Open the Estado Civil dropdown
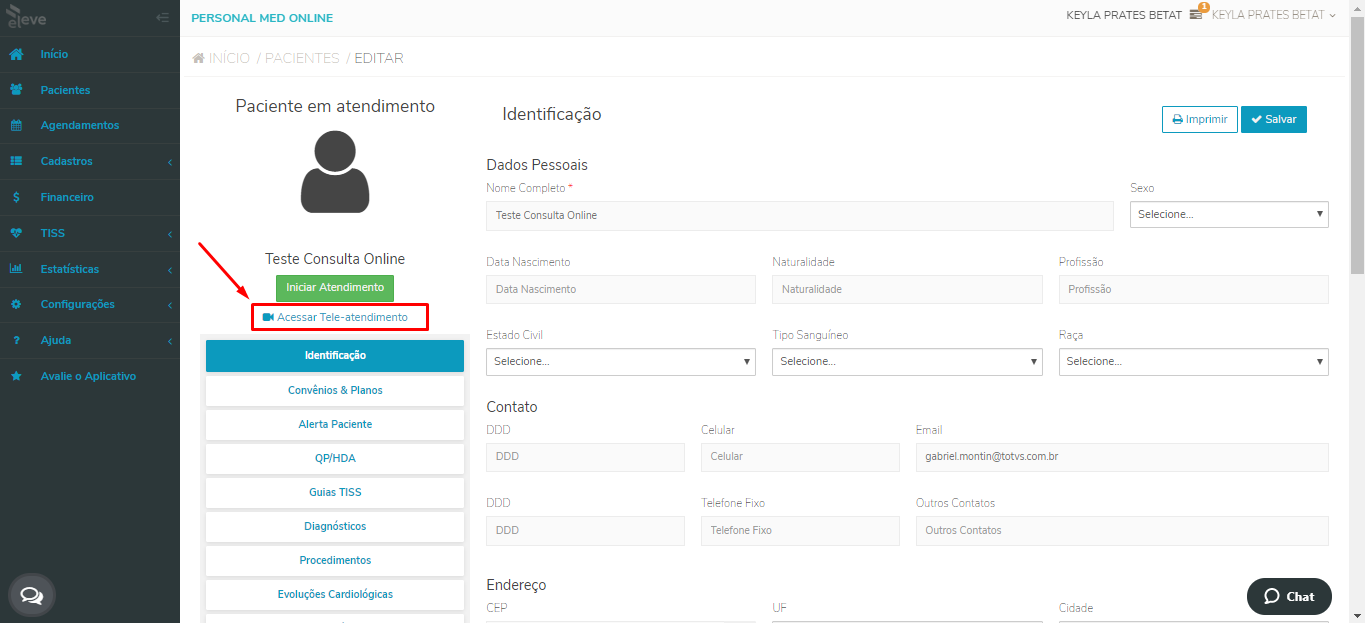Image resolution: width=1365 pixels, height=623 pixels. pos(621,361)
